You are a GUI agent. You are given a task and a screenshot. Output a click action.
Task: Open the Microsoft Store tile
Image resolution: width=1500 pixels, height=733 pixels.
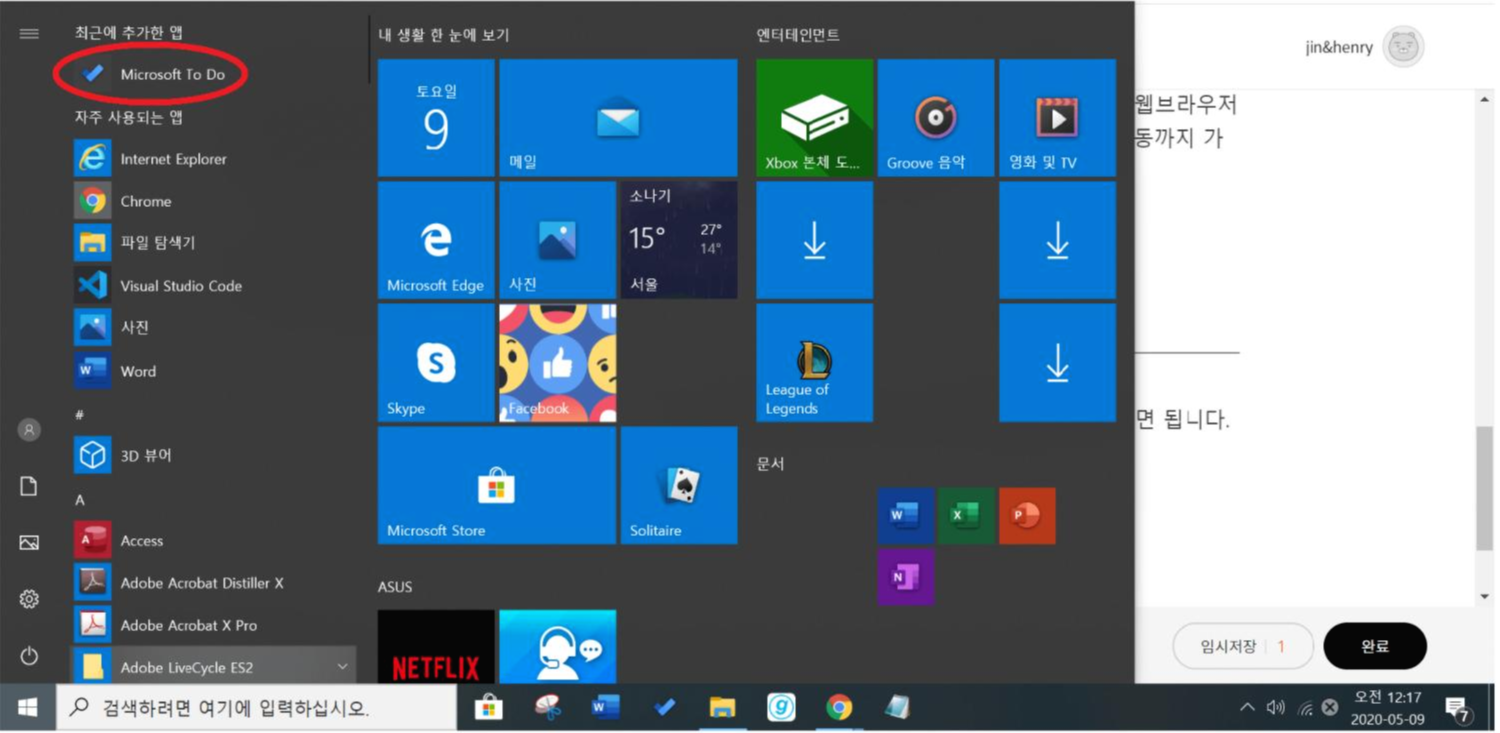pyautogui.click(x=497, y=485)
